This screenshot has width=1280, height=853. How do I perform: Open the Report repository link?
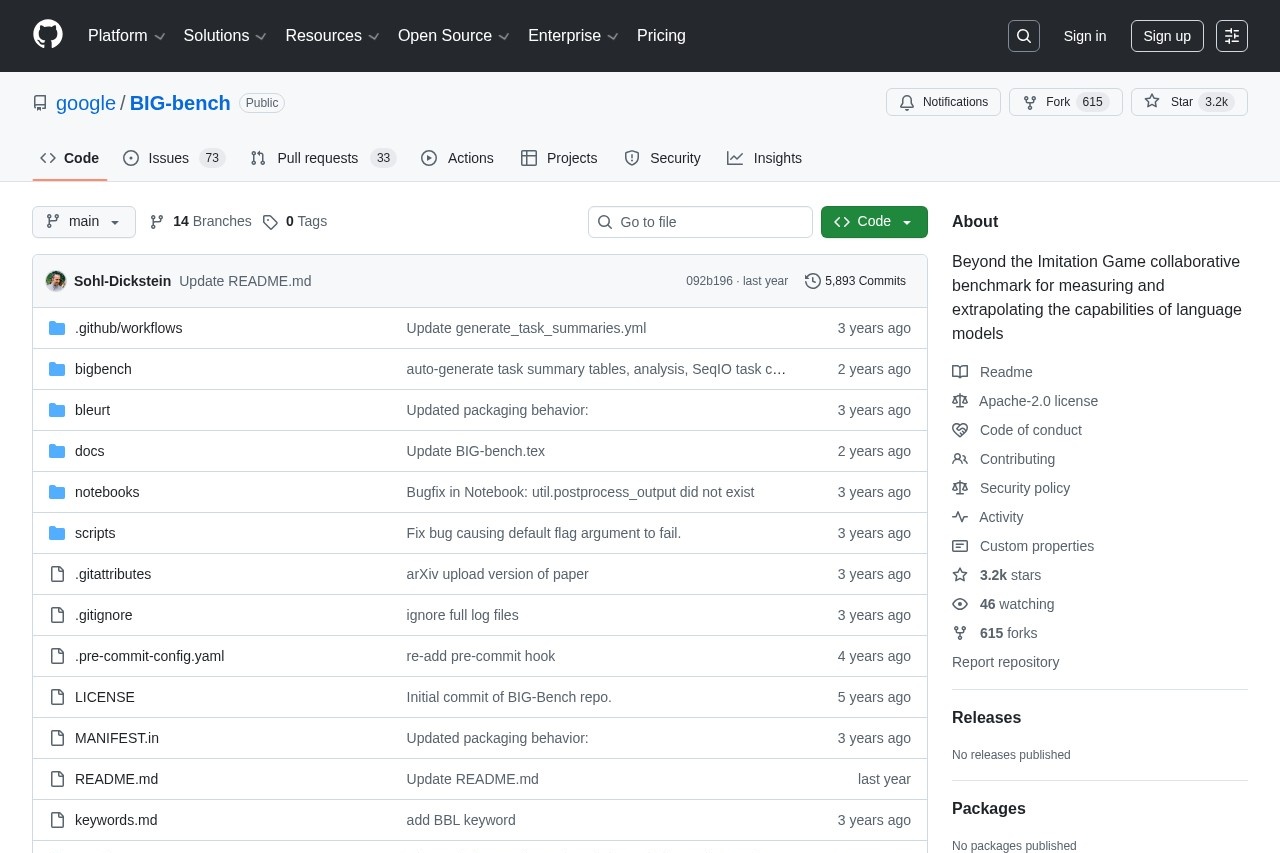(1005, 662)
